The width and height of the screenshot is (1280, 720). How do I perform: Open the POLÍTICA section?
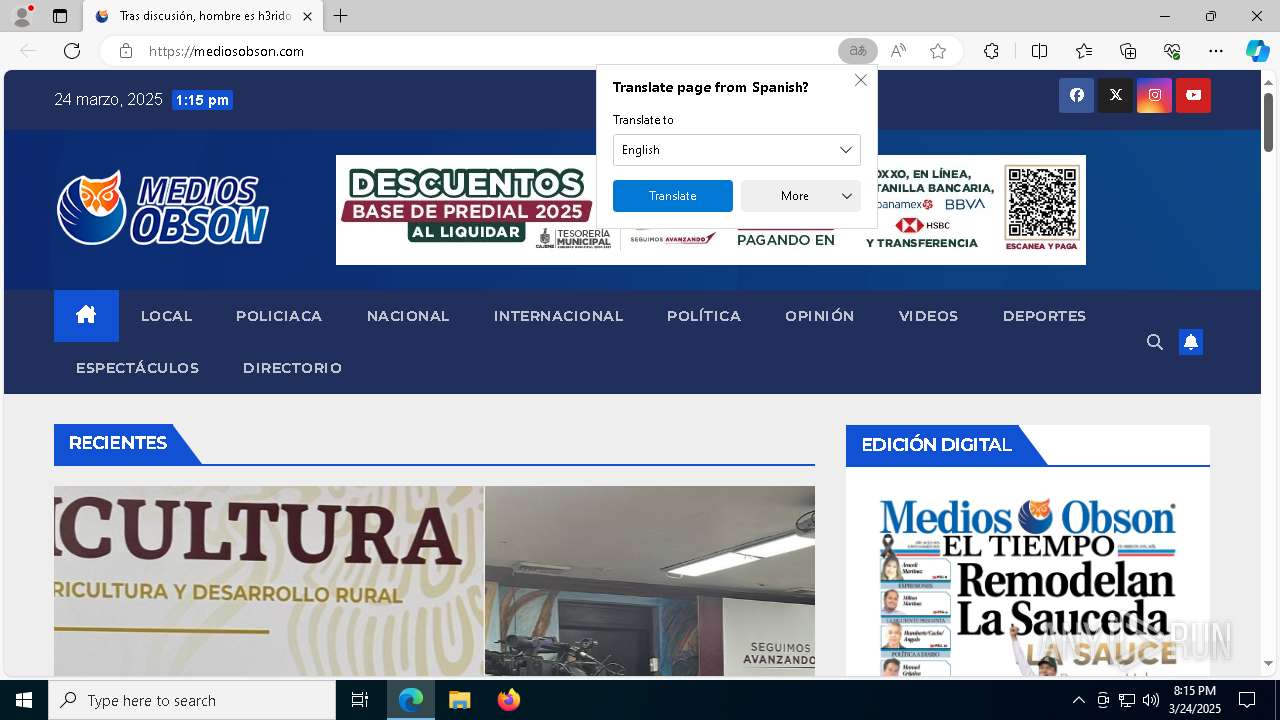click(x=704, y=316)
